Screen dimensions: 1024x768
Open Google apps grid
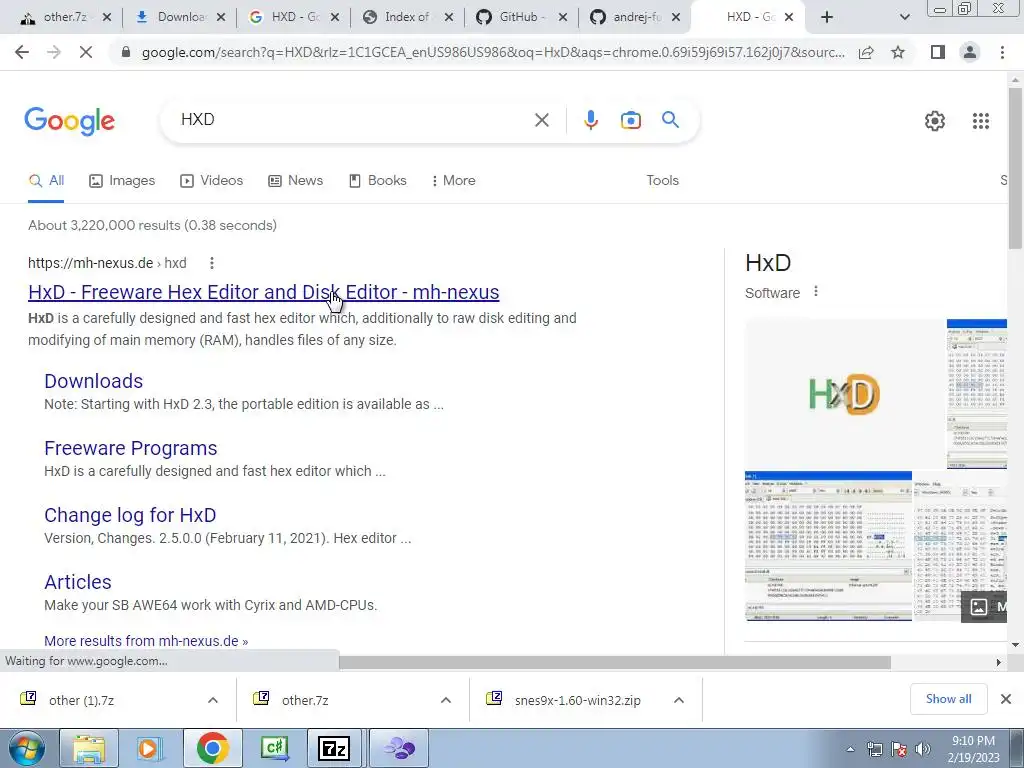pyautogui.click(x=980, y=121)
